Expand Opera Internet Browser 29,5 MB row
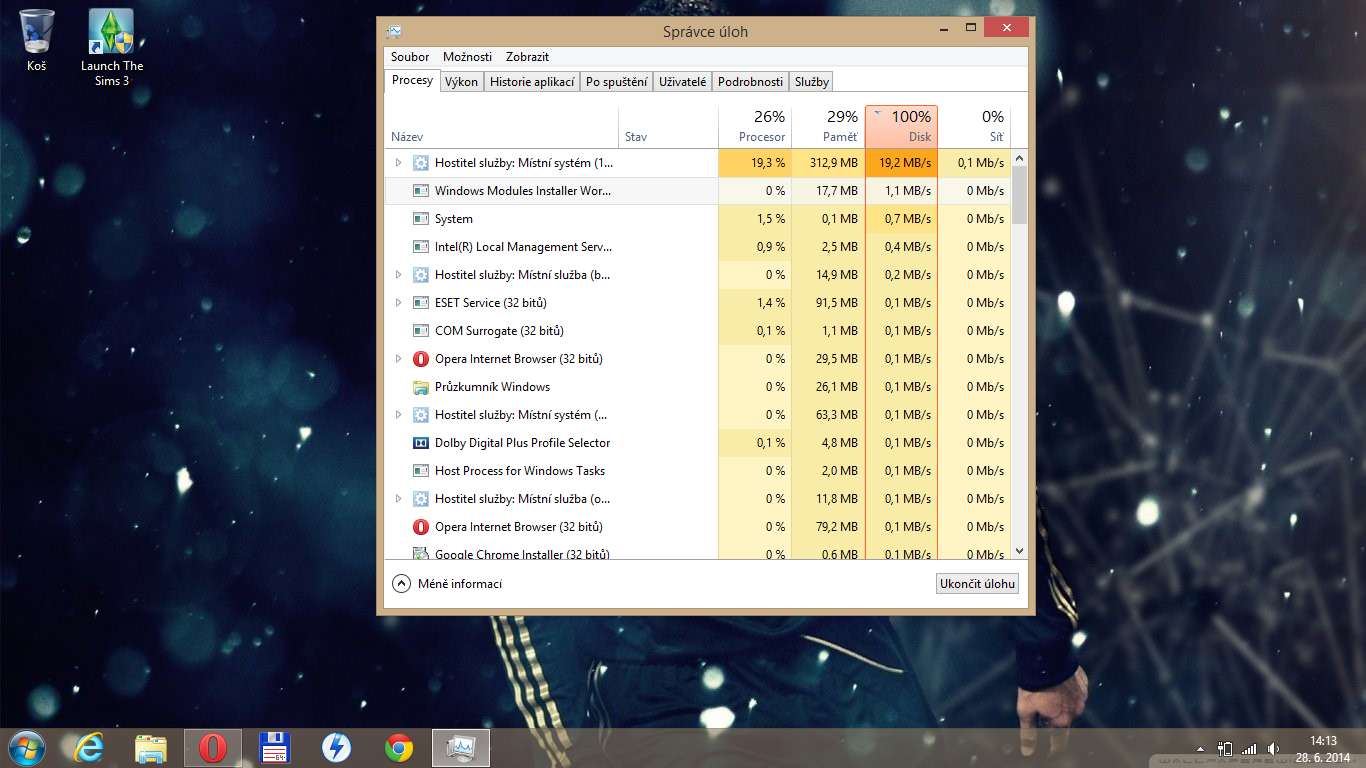Image resolution: width=1366 pixels, height=768 pixels. coord(398,359)
